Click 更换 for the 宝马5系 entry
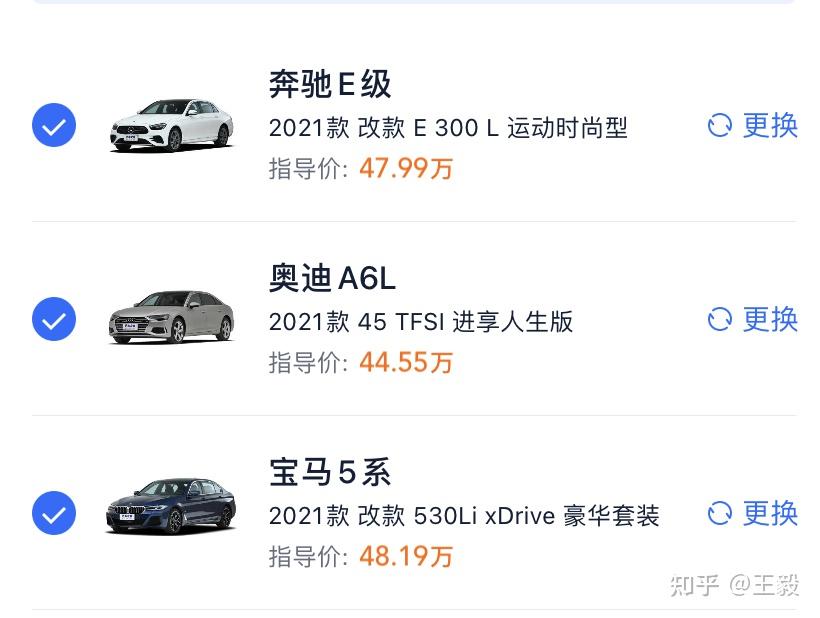This screenshot has width=820, height=618. pos(769,514)
